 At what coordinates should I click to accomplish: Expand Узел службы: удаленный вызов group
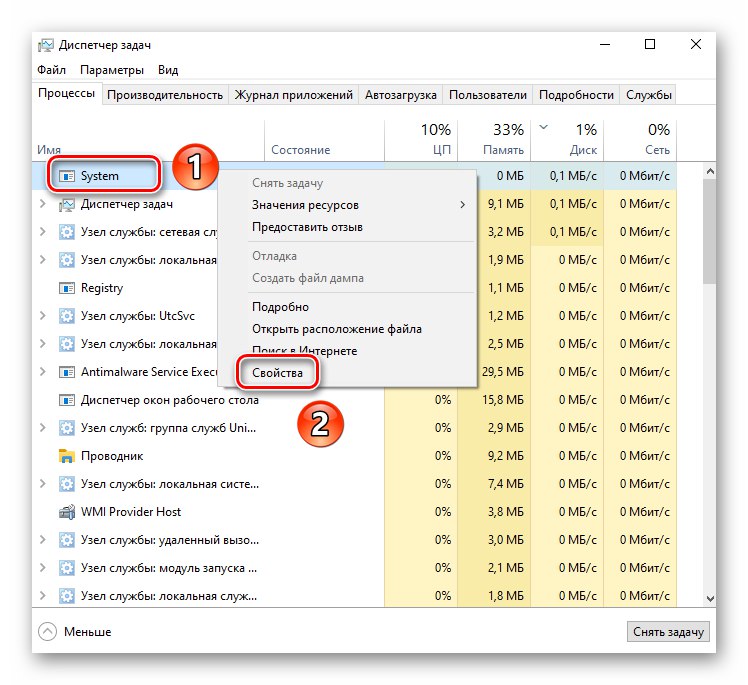pos(43,540)
